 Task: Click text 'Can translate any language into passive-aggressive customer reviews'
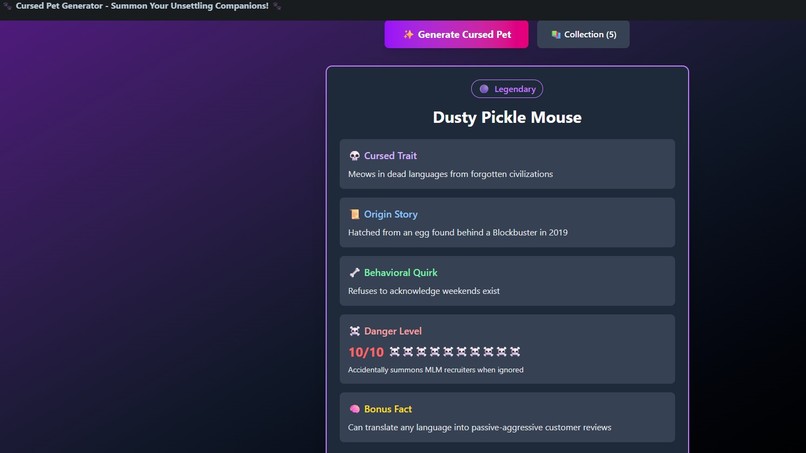(x=480, y=427)
